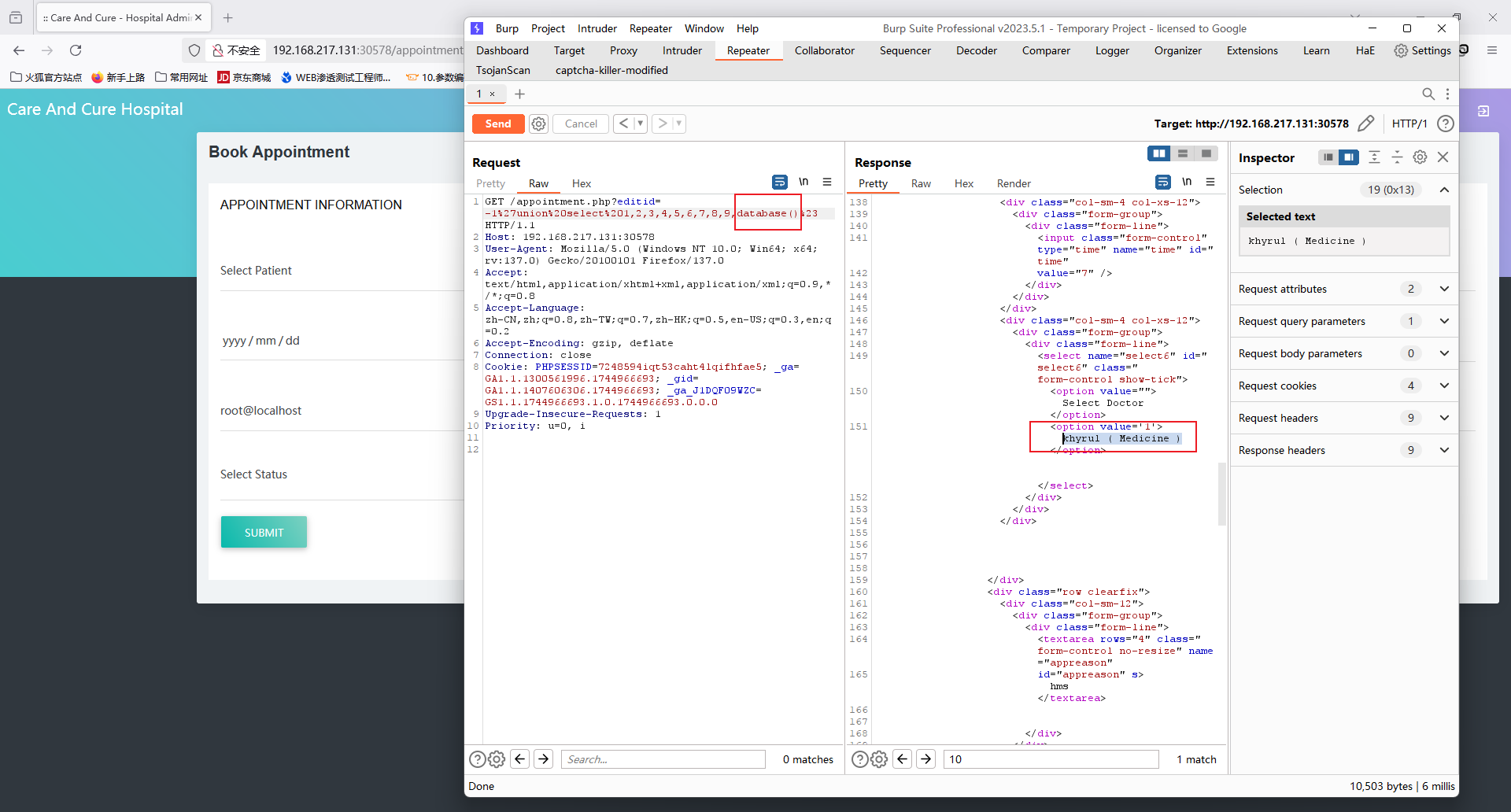Switch to the Intruder tool tab

[682, 50]
